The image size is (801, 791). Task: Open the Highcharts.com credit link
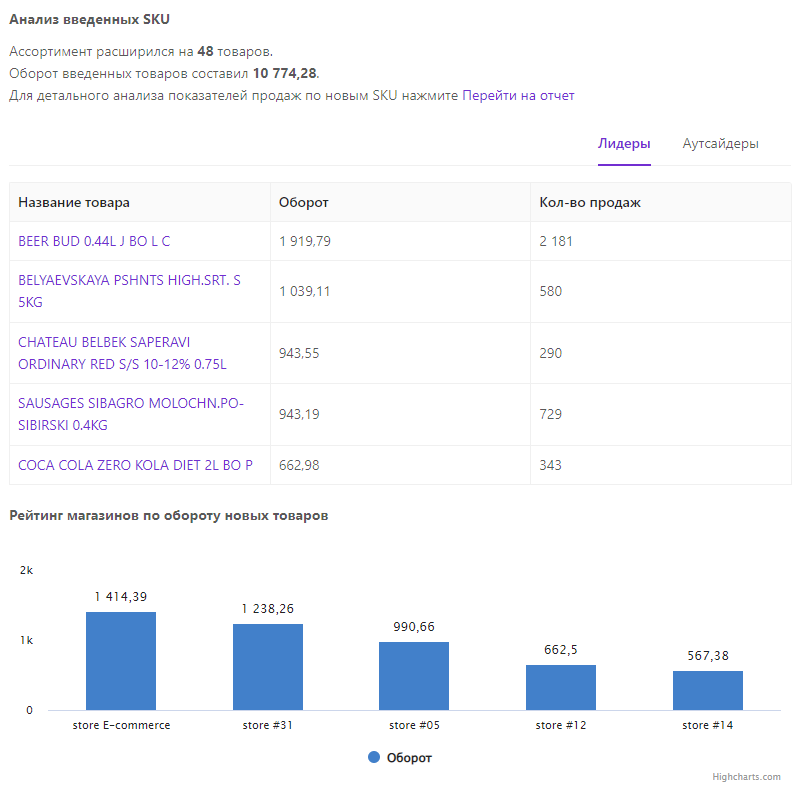pyautogui.click(x=746, y=777)
